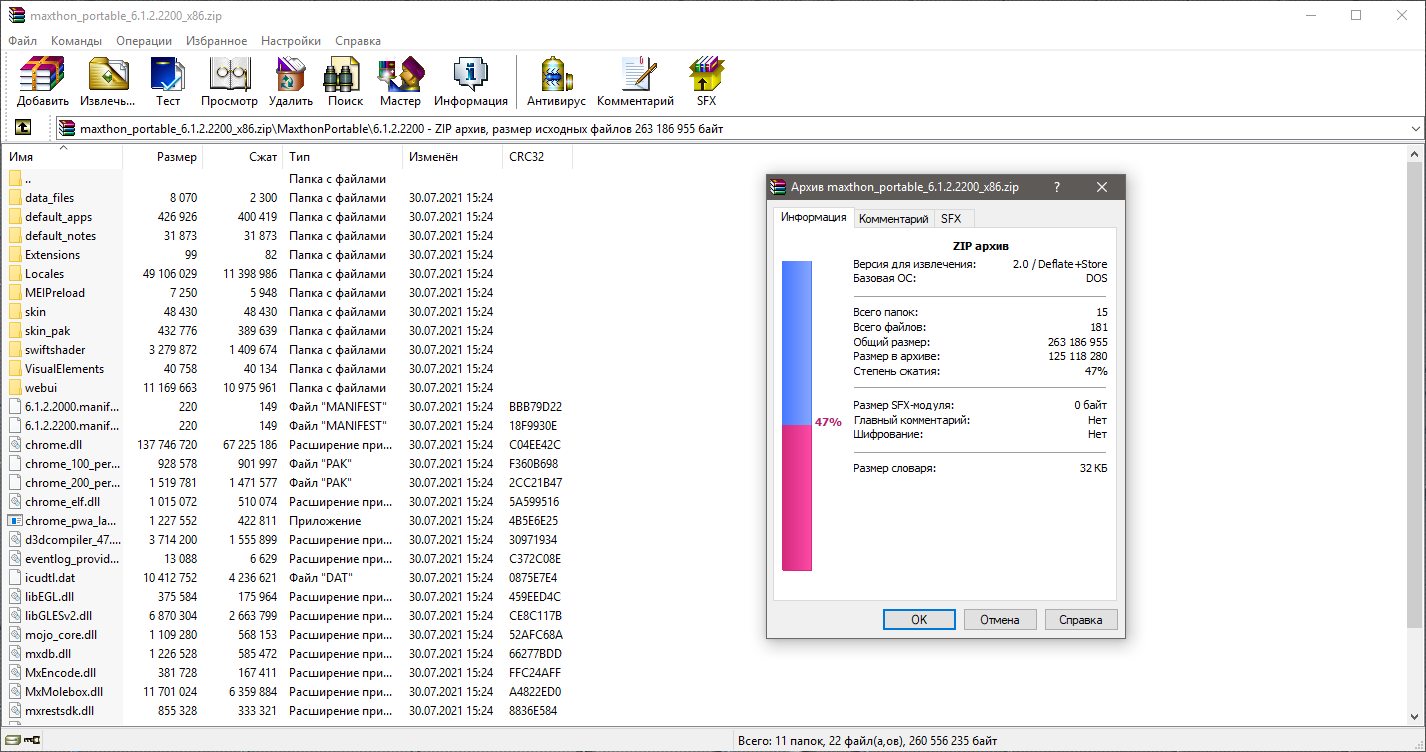Image resolution: width=1426 pixels, height=752 pixels.
Task: Click the chrome_pwa_la... application icon
Action: click(x=15, y=521)
